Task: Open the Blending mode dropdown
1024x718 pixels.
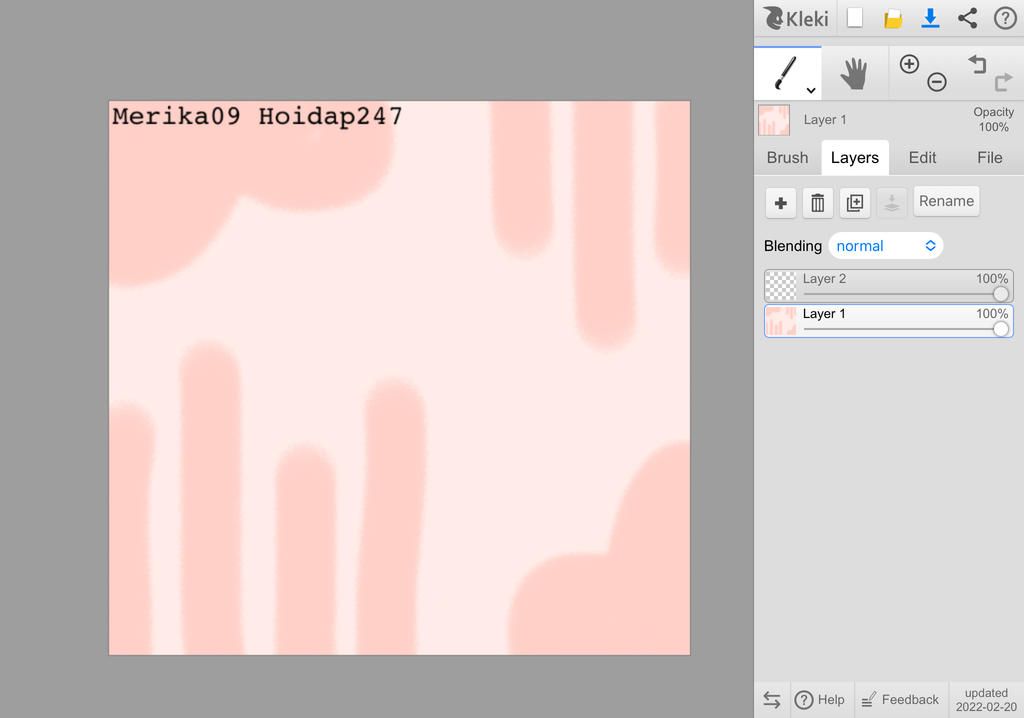Action: (x=886, y=246)
